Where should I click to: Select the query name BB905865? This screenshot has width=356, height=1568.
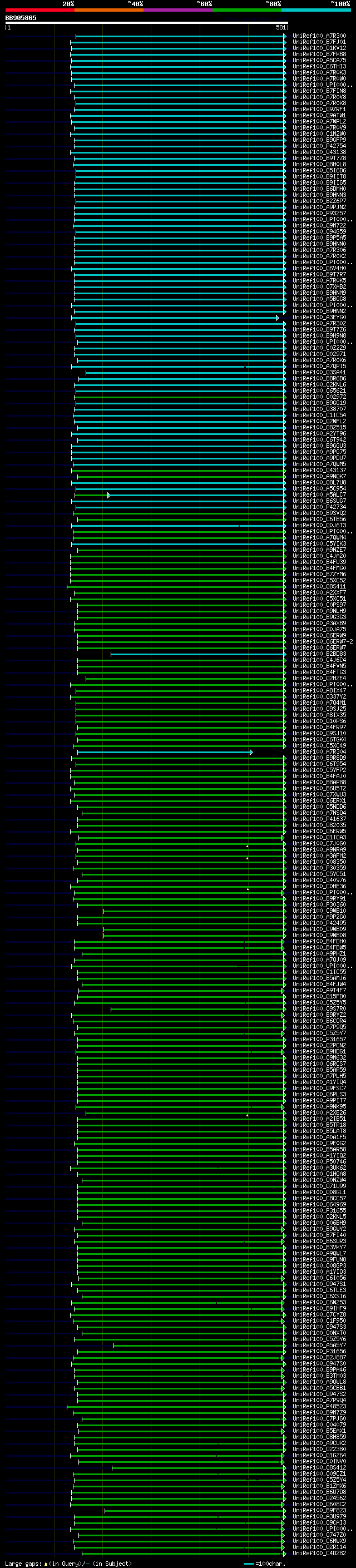pos(21,18)
